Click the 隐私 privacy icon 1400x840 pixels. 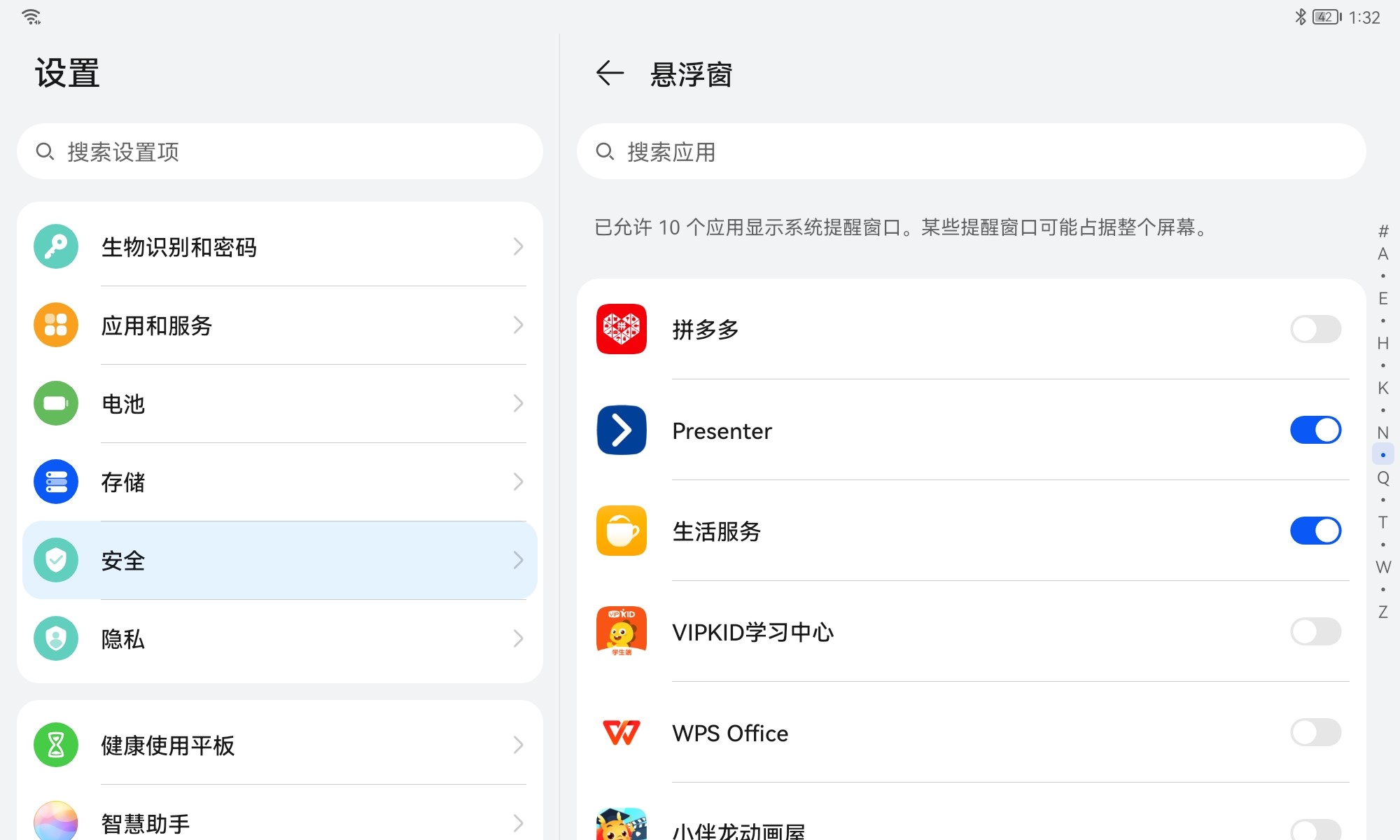click(x=56, y=638)
